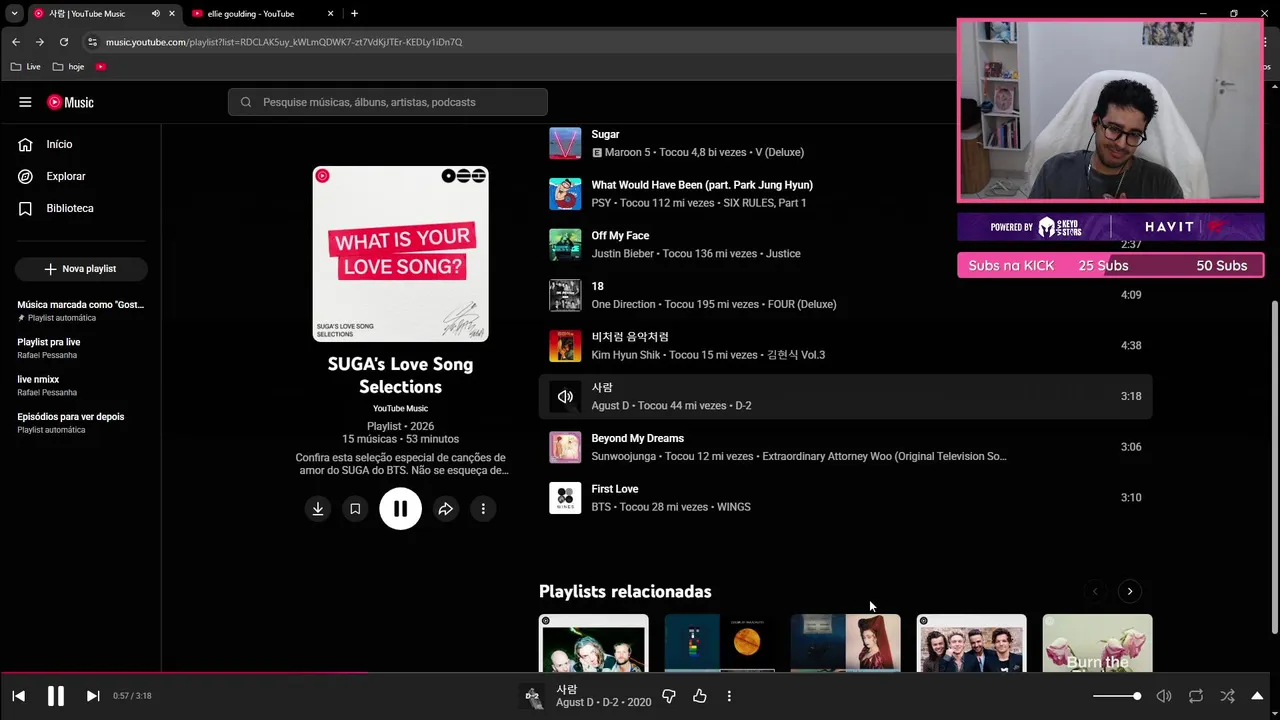The width and height of the screenshot is (1280, 720).
Task: Open Playlist pra live
Action: point(80,347)
